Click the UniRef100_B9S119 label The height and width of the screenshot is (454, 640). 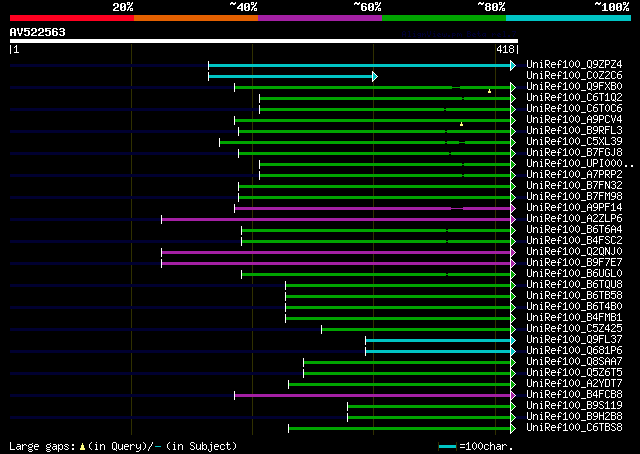(x=574, y=406)
